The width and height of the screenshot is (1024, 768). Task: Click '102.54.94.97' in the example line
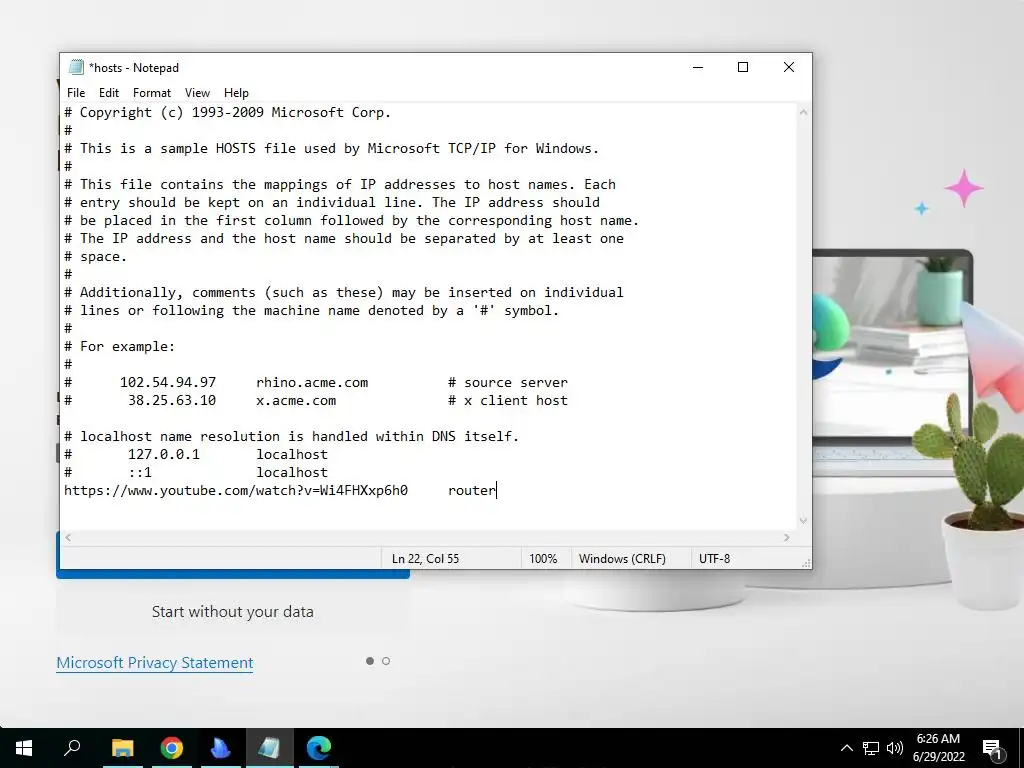click(168, 383)
